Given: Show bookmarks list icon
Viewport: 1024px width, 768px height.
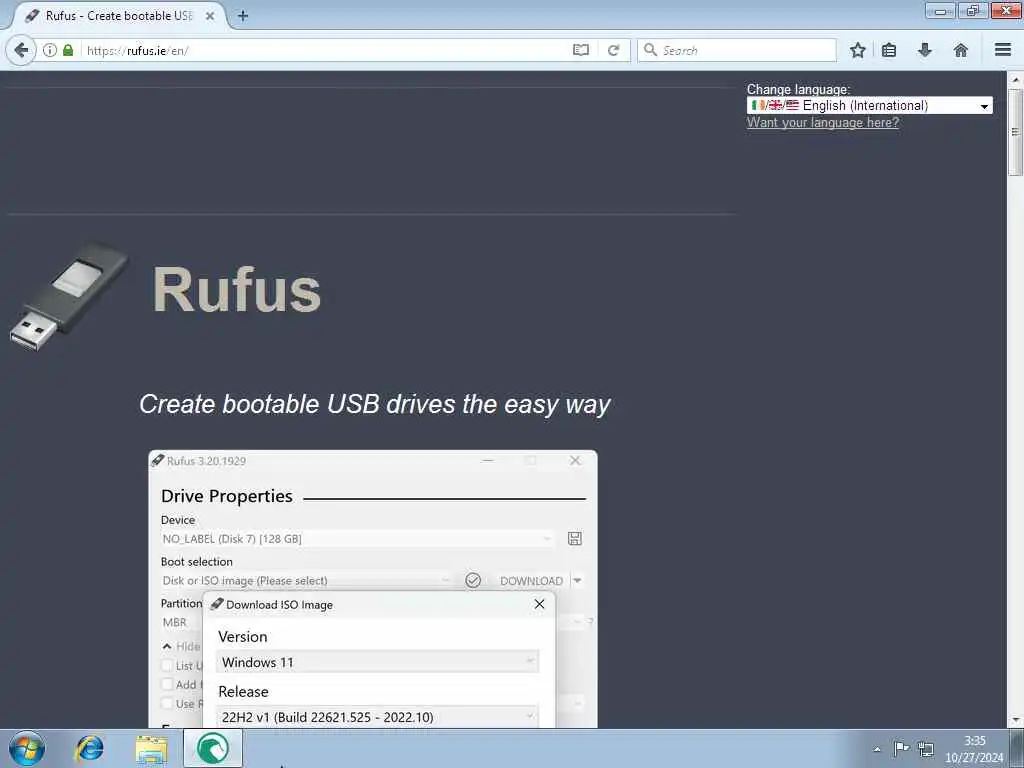Looking at the screenshot, I should (889, 50).
